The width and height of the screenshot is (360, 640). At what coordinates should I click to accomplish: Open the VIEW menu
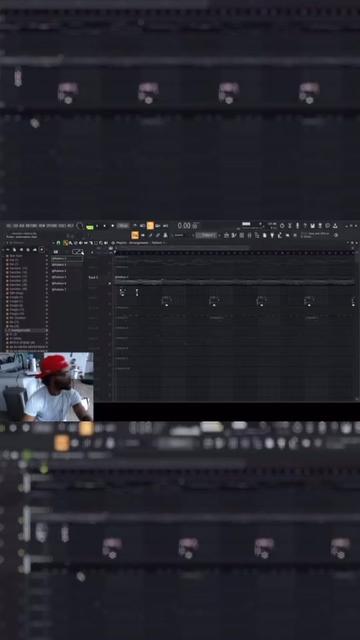tap(42, 225)
